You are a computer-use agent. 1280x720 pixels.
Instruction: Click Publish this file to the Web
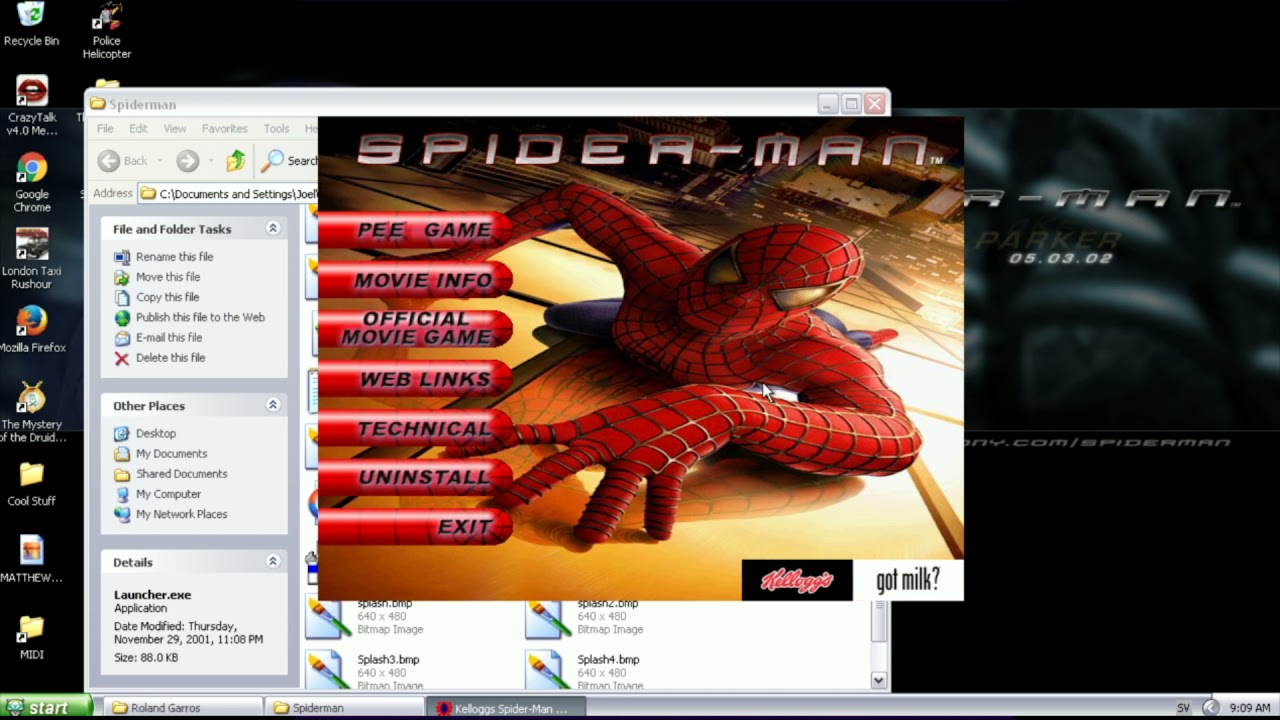tap(200, 317)
